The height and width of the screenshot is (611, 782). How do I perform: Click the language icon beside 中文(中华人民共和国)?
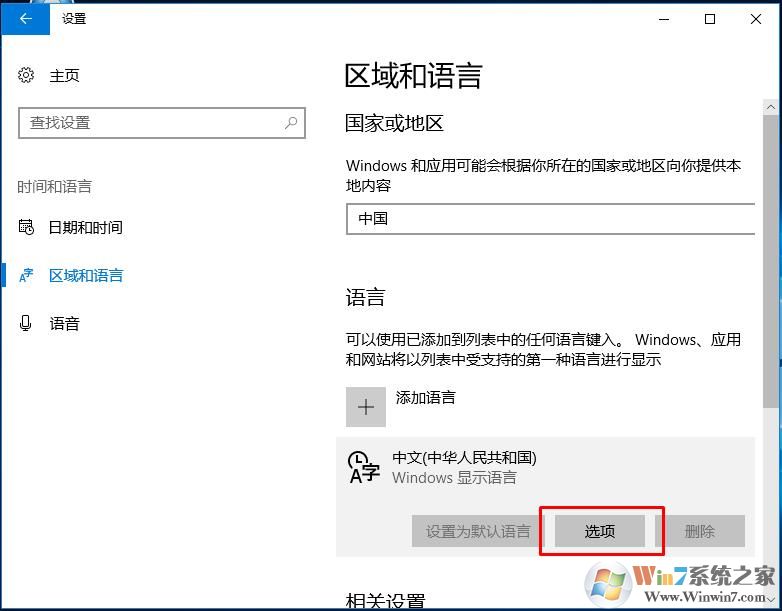point(364,467)
